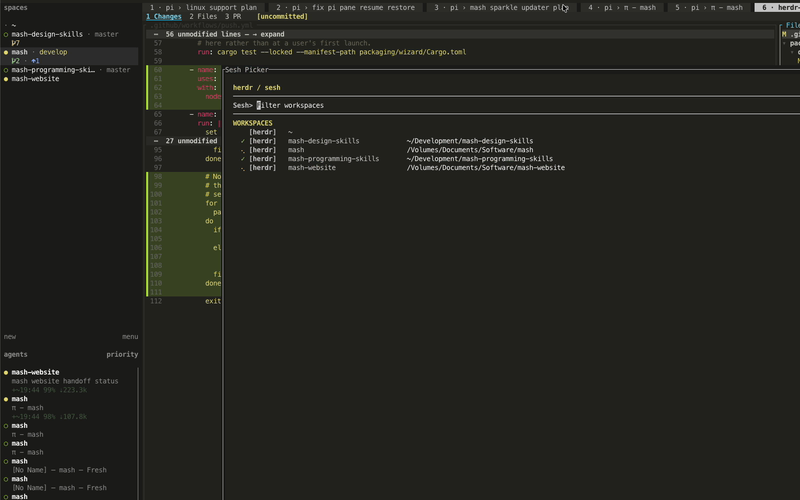Screen dimensions: 800x500
Task: Switch to tab 2 fix pi pane resume restore
Action: 345,7
